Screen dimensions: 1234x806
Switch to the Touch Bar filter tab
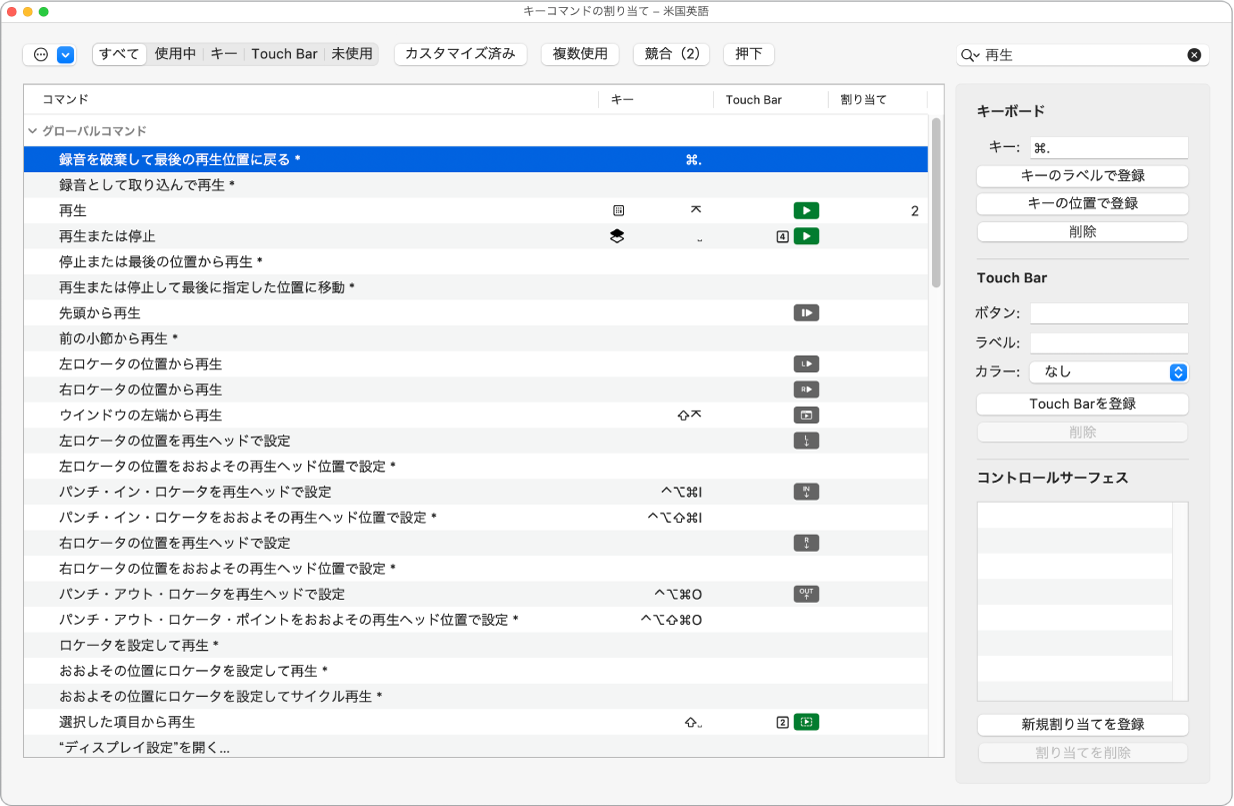point(283,54)
